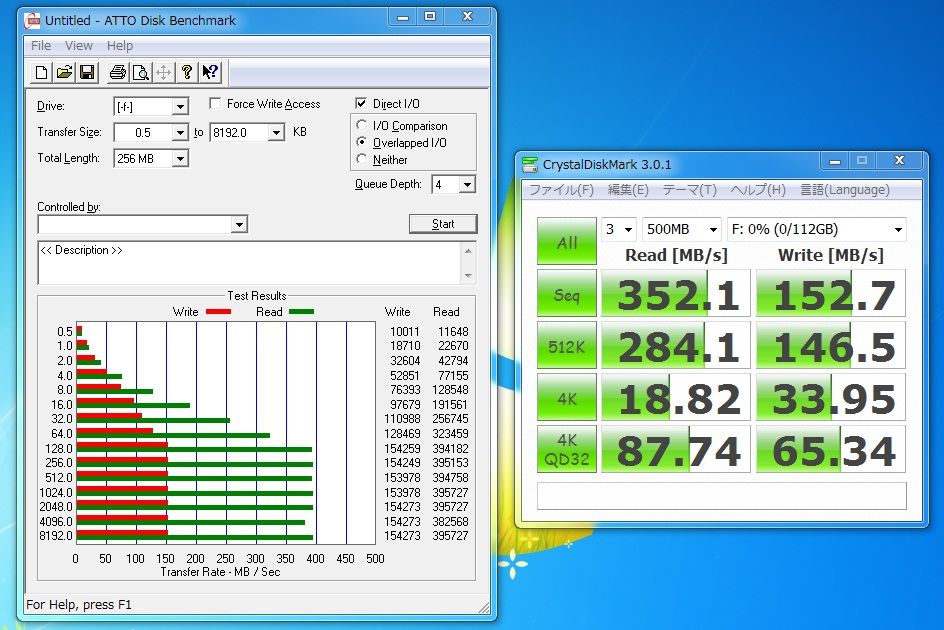
Task: Open the ATTO View menu
Action: point(79,46)
